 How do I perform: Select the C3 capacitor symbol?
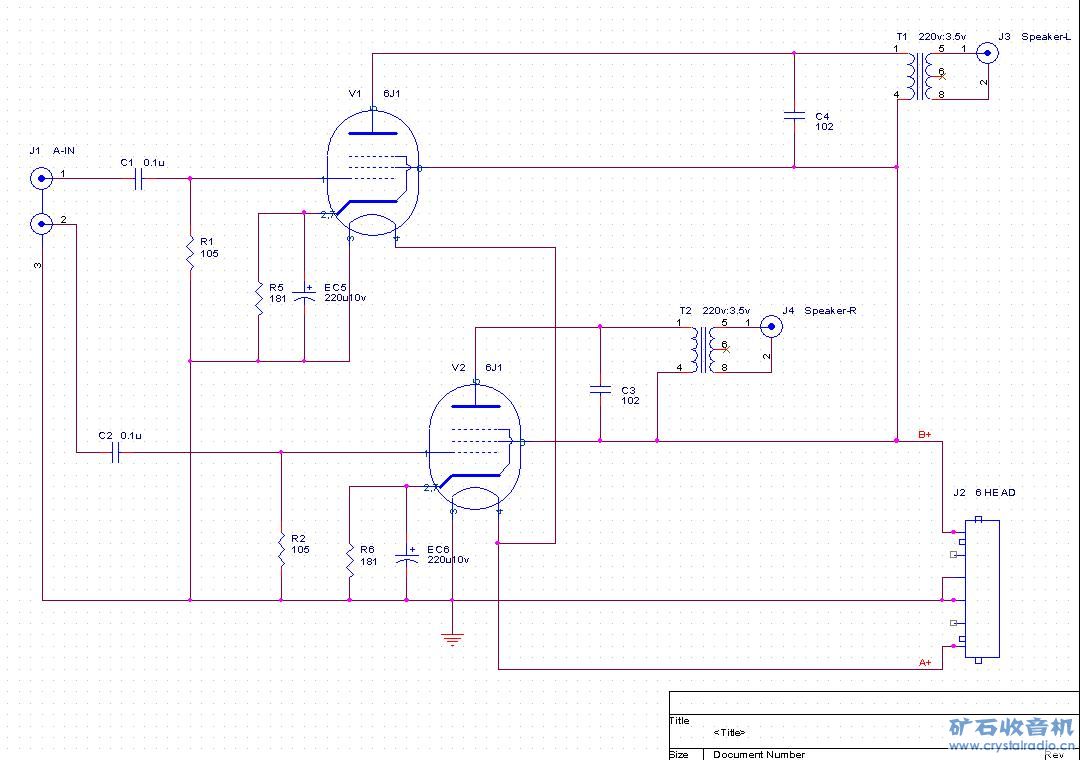pos(600,389)
